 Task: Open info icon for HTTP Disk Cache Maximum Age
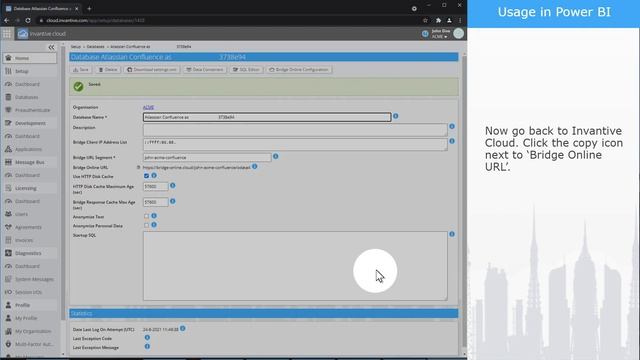173,186
